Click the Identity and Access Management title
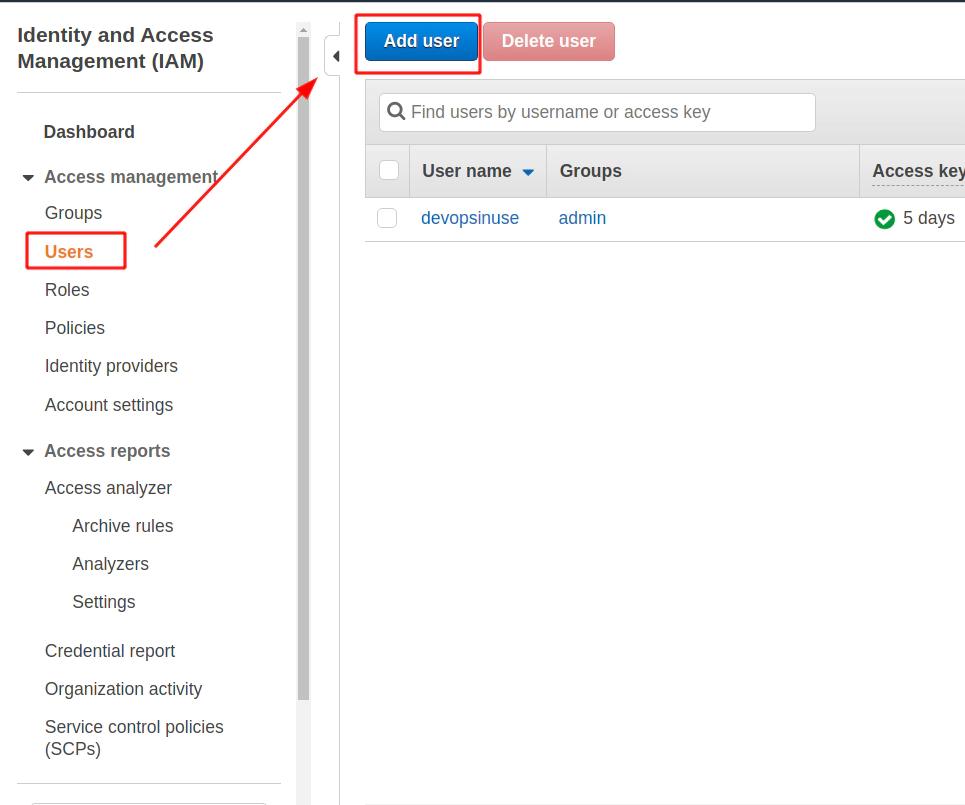The width and height of the screenshot is (965, 805). tap(115, 48)
